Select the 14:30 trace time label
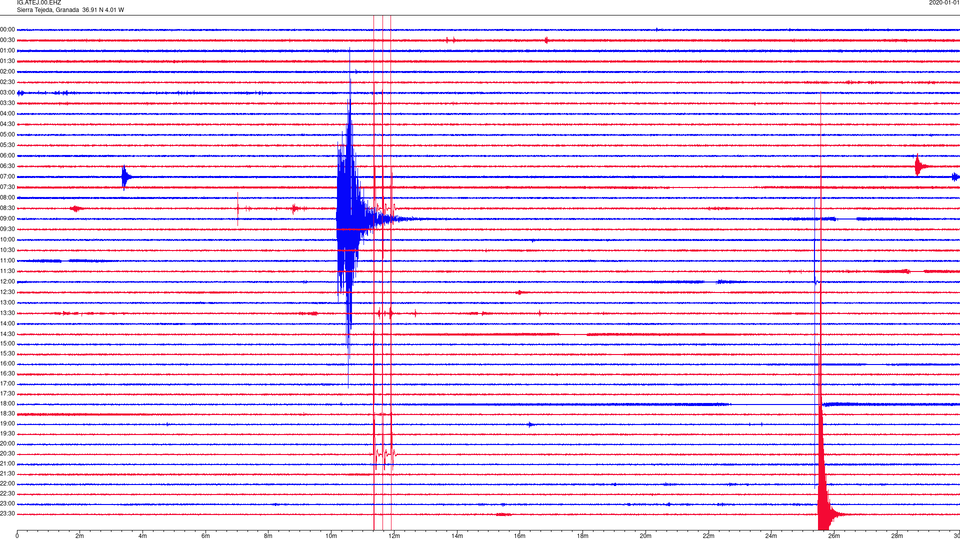The height and width of the screenshot is (540, 960). click(7, 334)
